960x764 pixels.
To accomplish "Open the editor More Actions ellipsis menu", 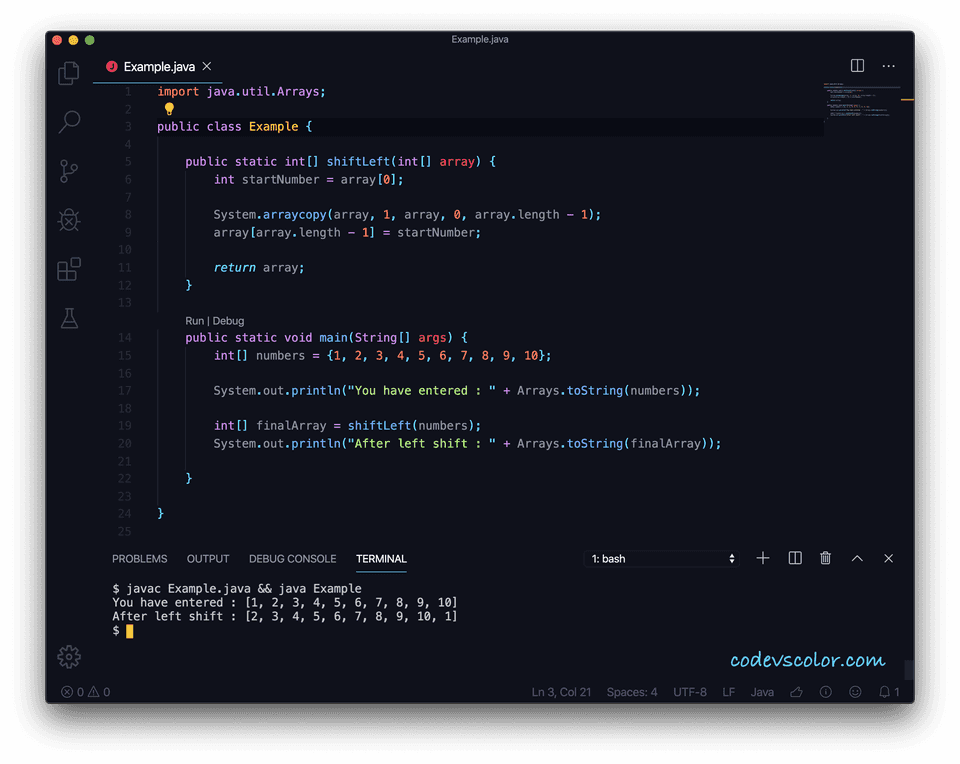I will (x=888, y=66).
